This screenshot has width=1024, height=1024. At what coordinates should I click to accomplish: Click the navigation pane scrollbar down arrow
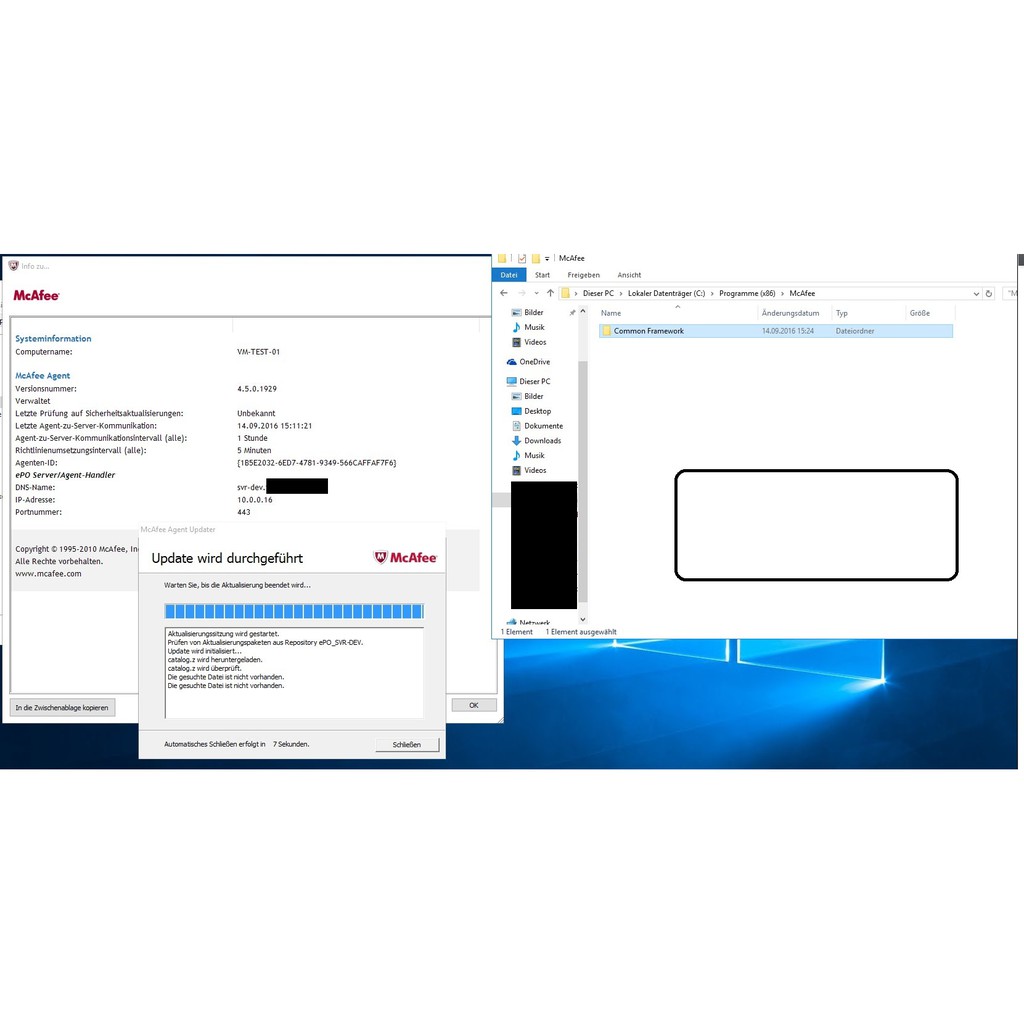coord(583,619)
